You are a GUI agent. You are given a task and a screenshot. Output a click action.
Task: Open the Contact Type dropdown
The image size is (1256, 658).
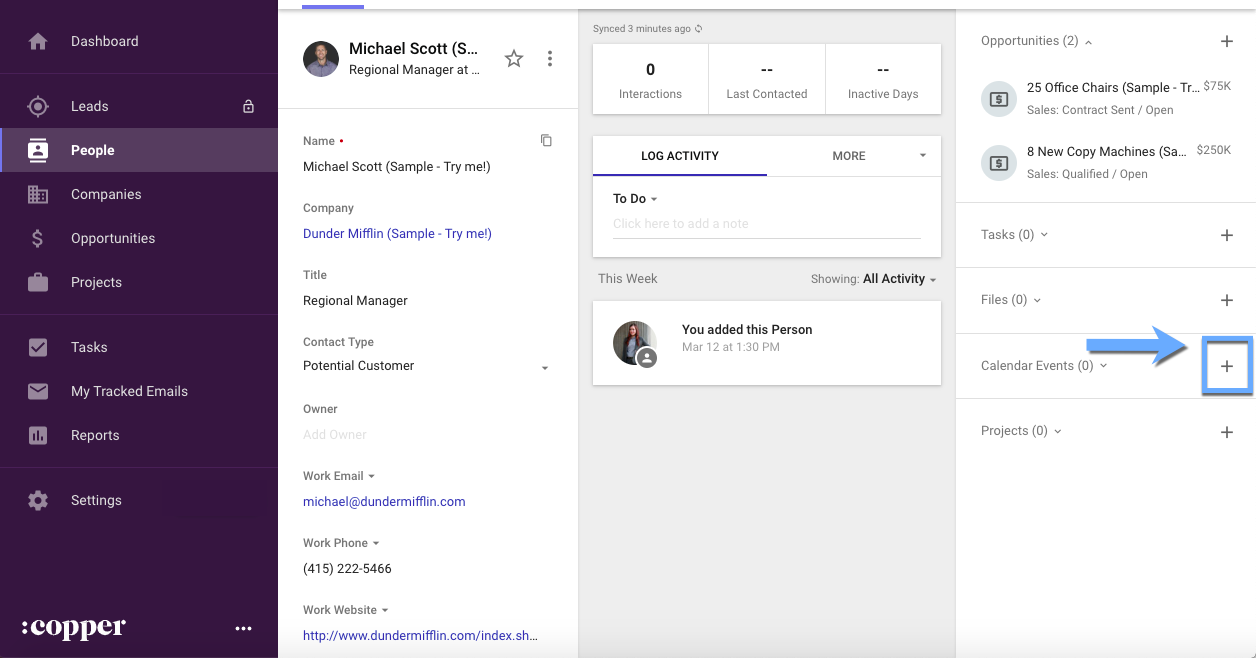[545, 367]
